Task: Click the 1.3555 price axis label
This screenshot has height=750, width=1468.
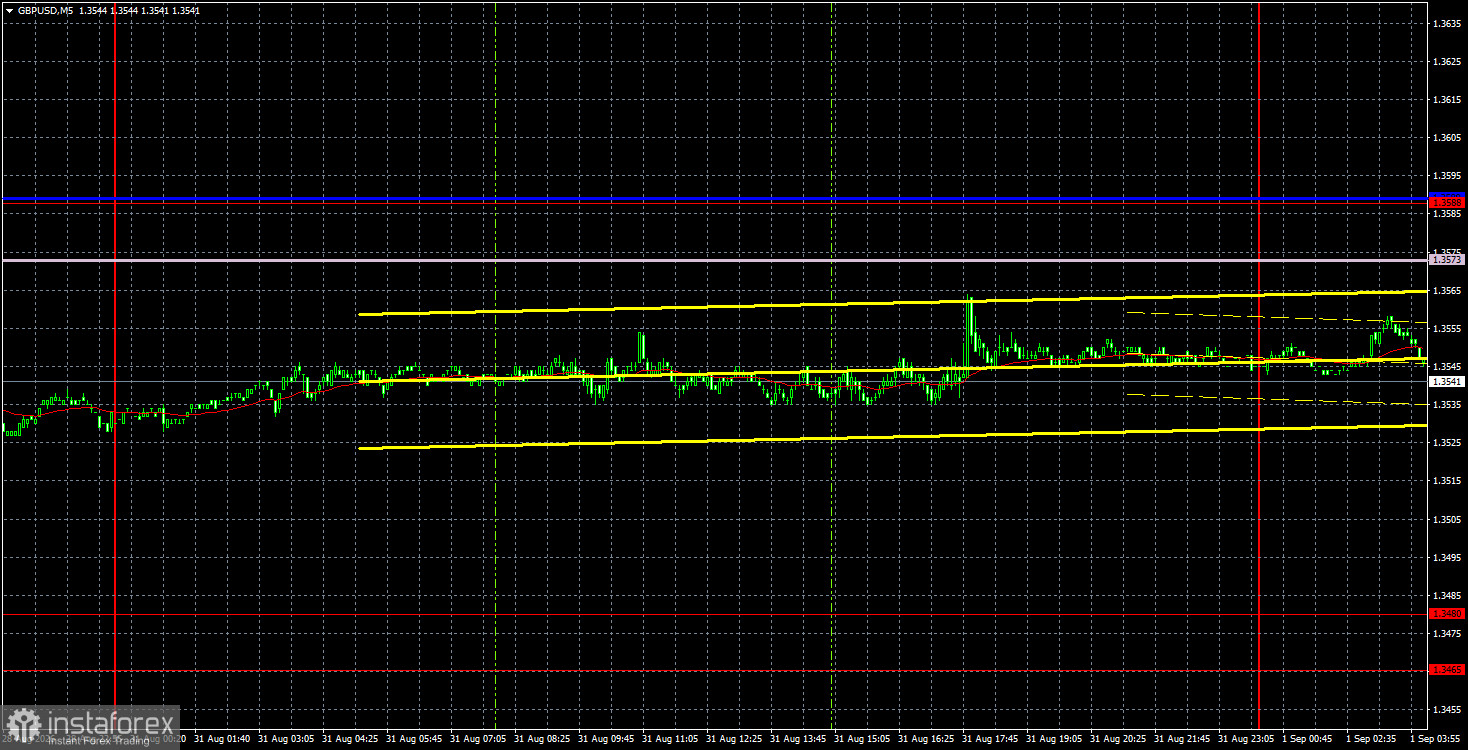Action: pos(1447,329)
